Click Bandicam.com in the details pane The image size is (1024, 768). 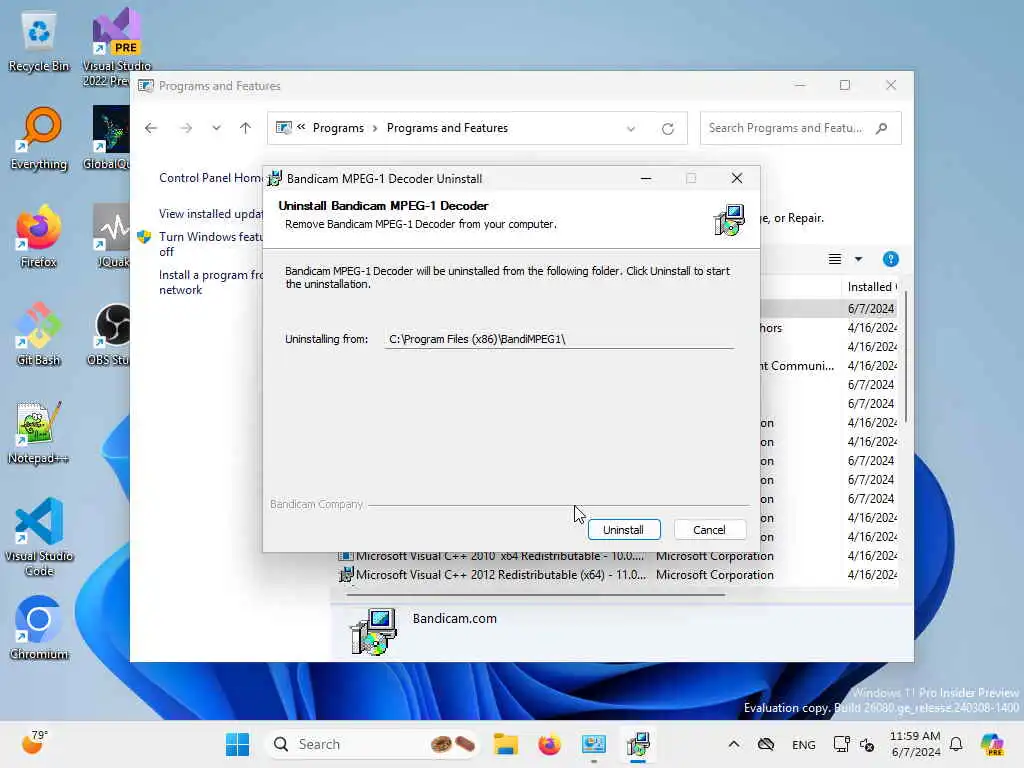click(x=455, y=618)
